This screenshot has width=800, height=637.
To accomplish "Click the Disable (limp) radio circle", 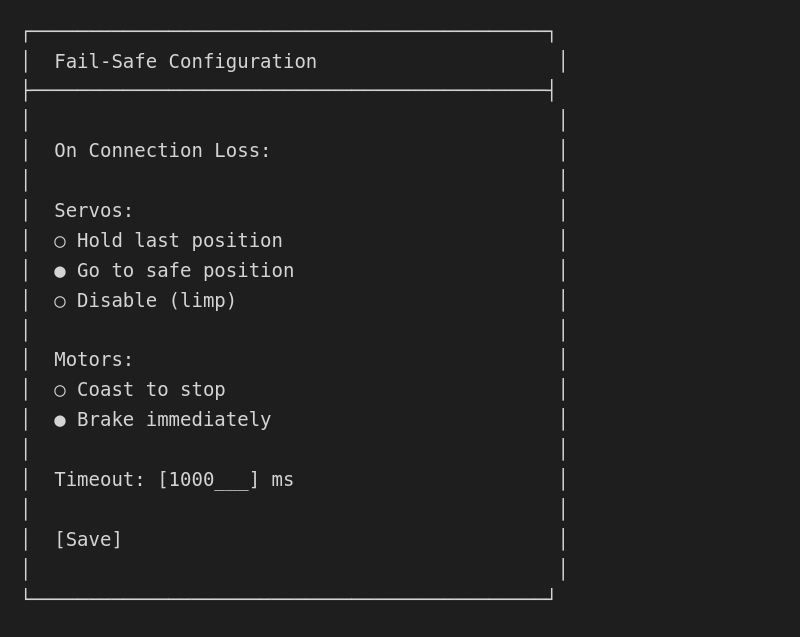I will pyautogui.click(x=59, y=300).
